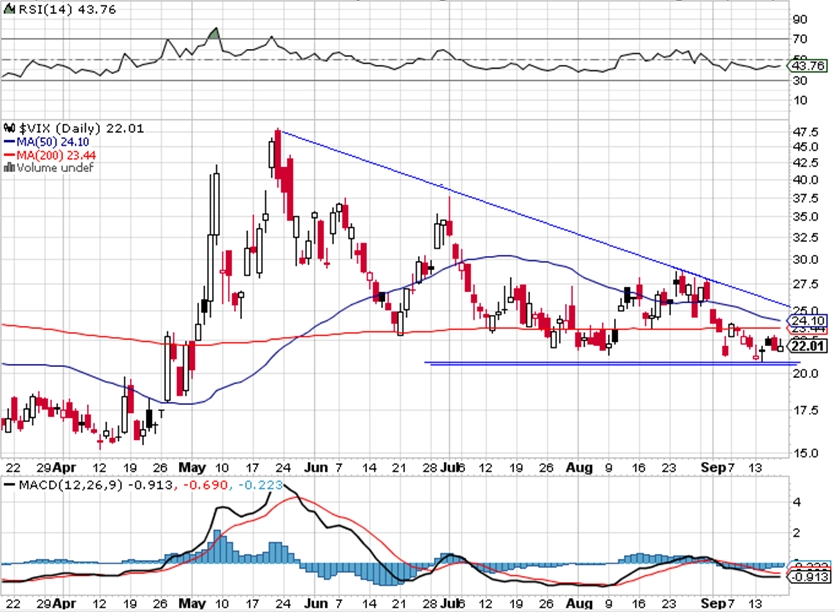Click the green overbought RSI peak

click(214, 34)
